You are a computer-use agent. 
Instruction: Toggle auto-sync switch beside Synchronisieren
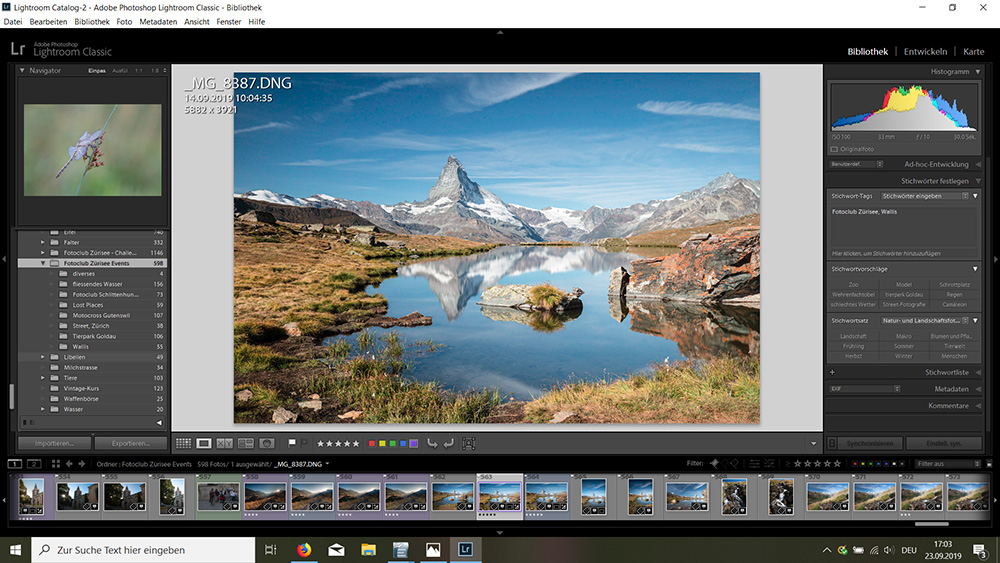832,443
